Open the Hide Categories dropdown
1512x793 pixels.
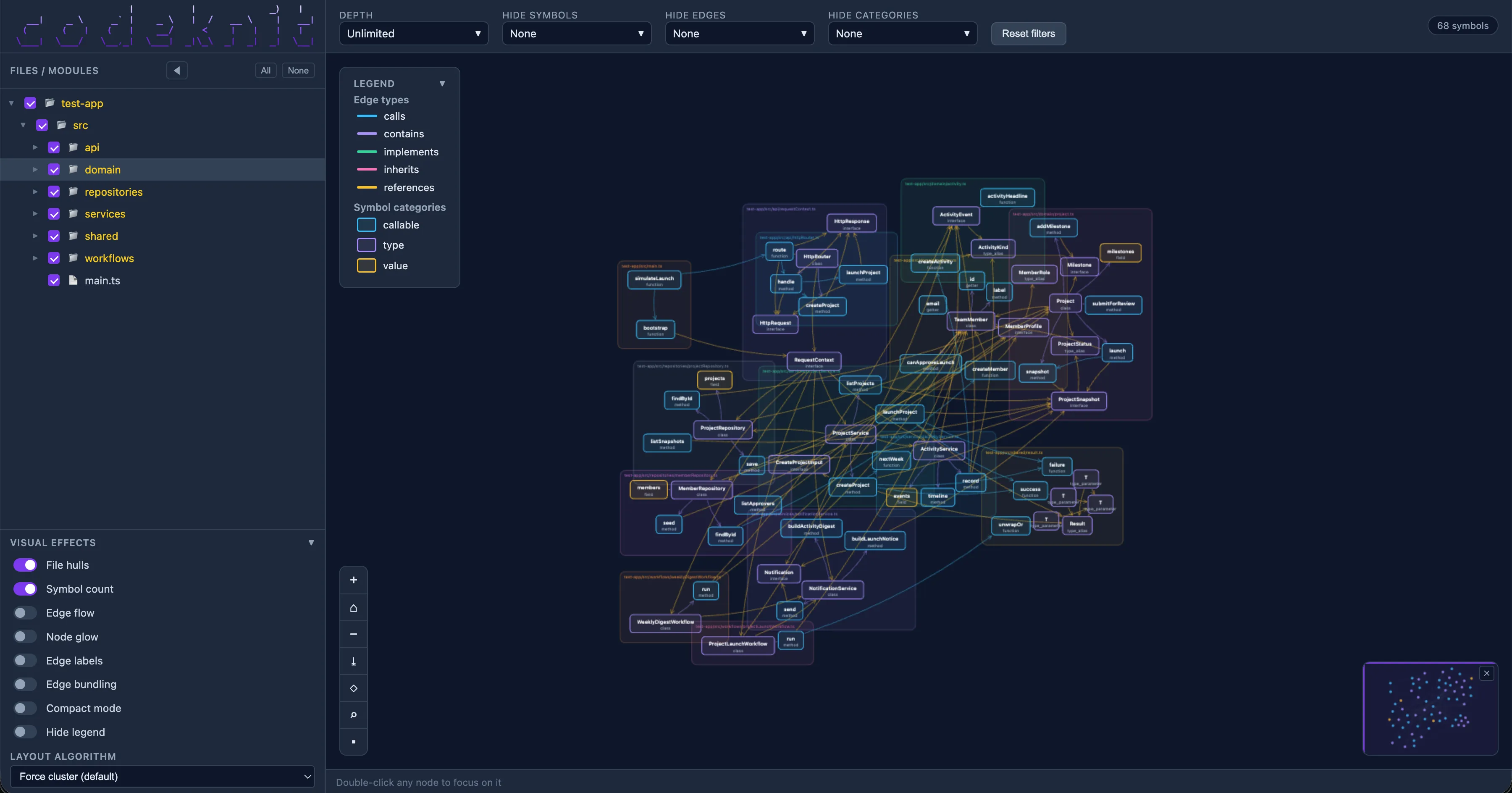(902, 34)
